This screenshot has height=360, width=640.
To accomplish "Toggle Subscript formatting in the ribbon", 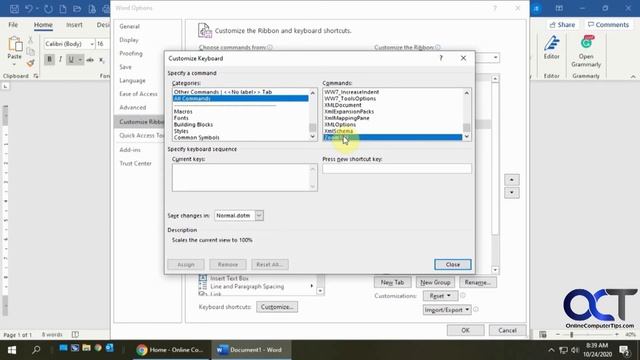I will point(102,60).
